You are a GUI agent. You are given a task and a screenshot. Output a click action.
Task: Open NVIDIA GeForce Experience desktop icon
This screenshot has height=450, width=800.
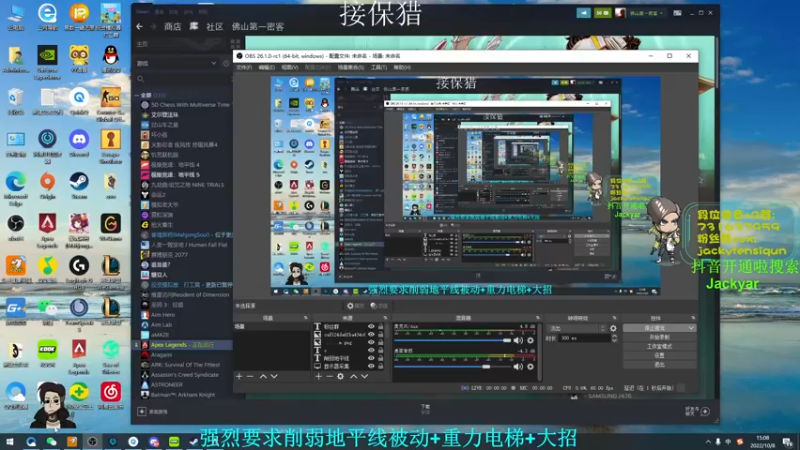coord(47,62)
